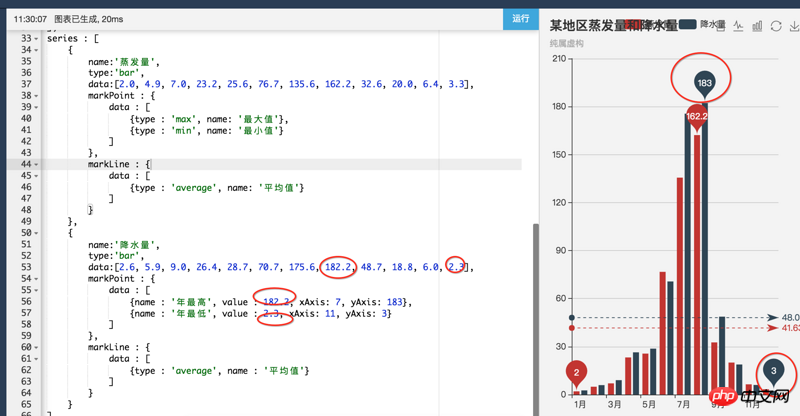The height and width of the screenshot is (416, 800).
Task: Click x-axis label 7月
Action: click(x=683, y=405)
